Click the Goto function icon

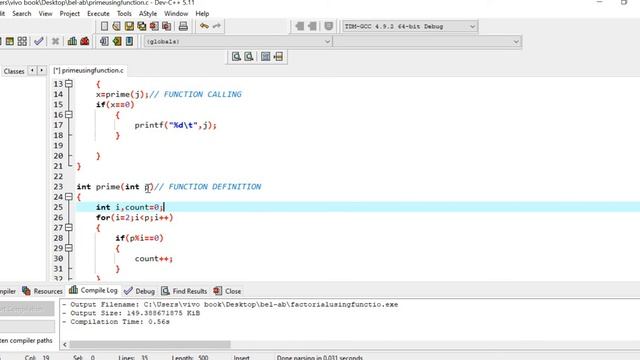(x=266, y=57)
